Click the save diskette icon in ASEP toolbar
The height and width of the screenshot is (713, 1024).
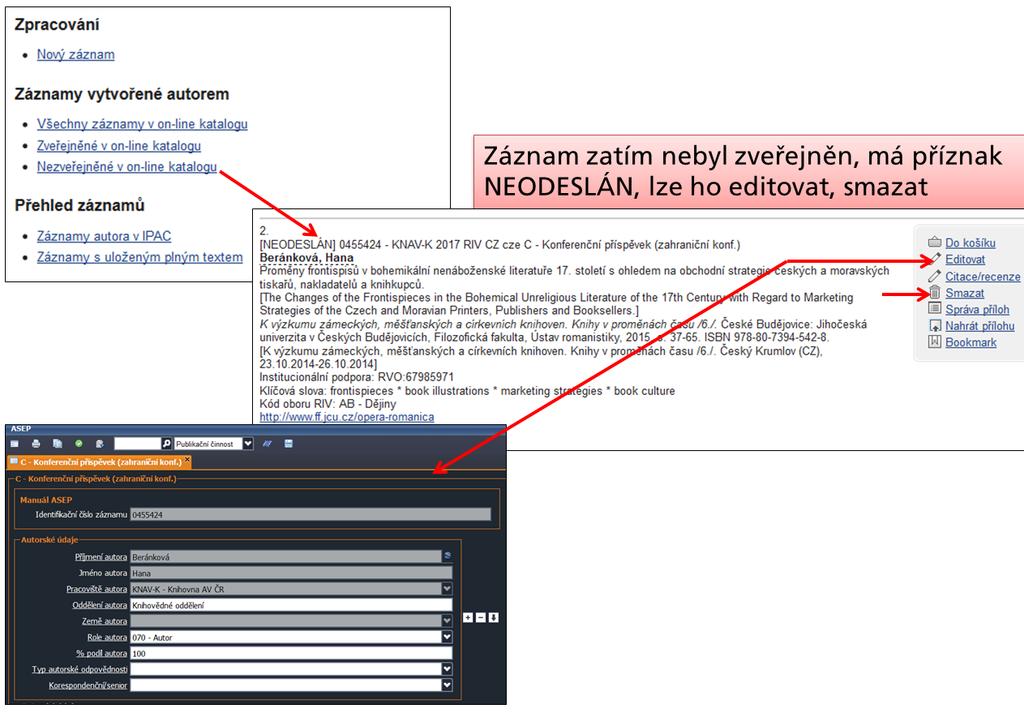pyautogui.click(x=289, y=444)
